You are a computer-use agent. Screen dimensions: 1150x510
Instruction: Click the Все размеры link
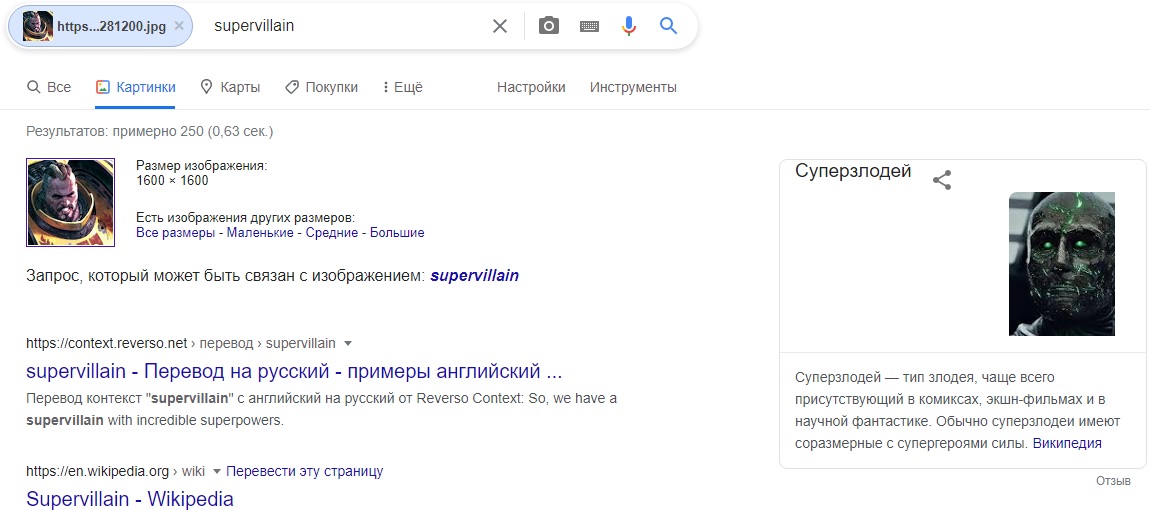176,232
